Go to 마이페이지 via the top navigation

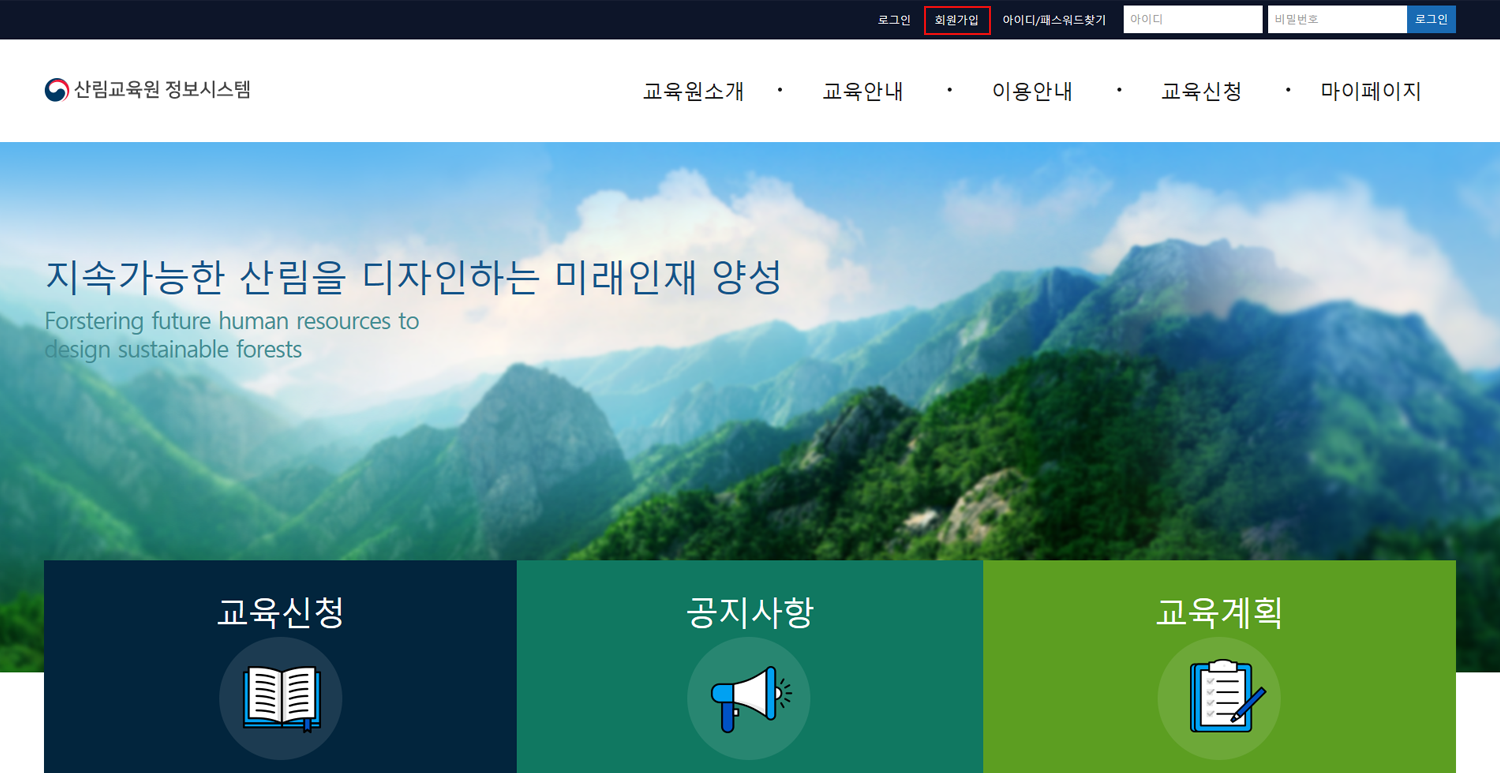tap(1371, 90)
